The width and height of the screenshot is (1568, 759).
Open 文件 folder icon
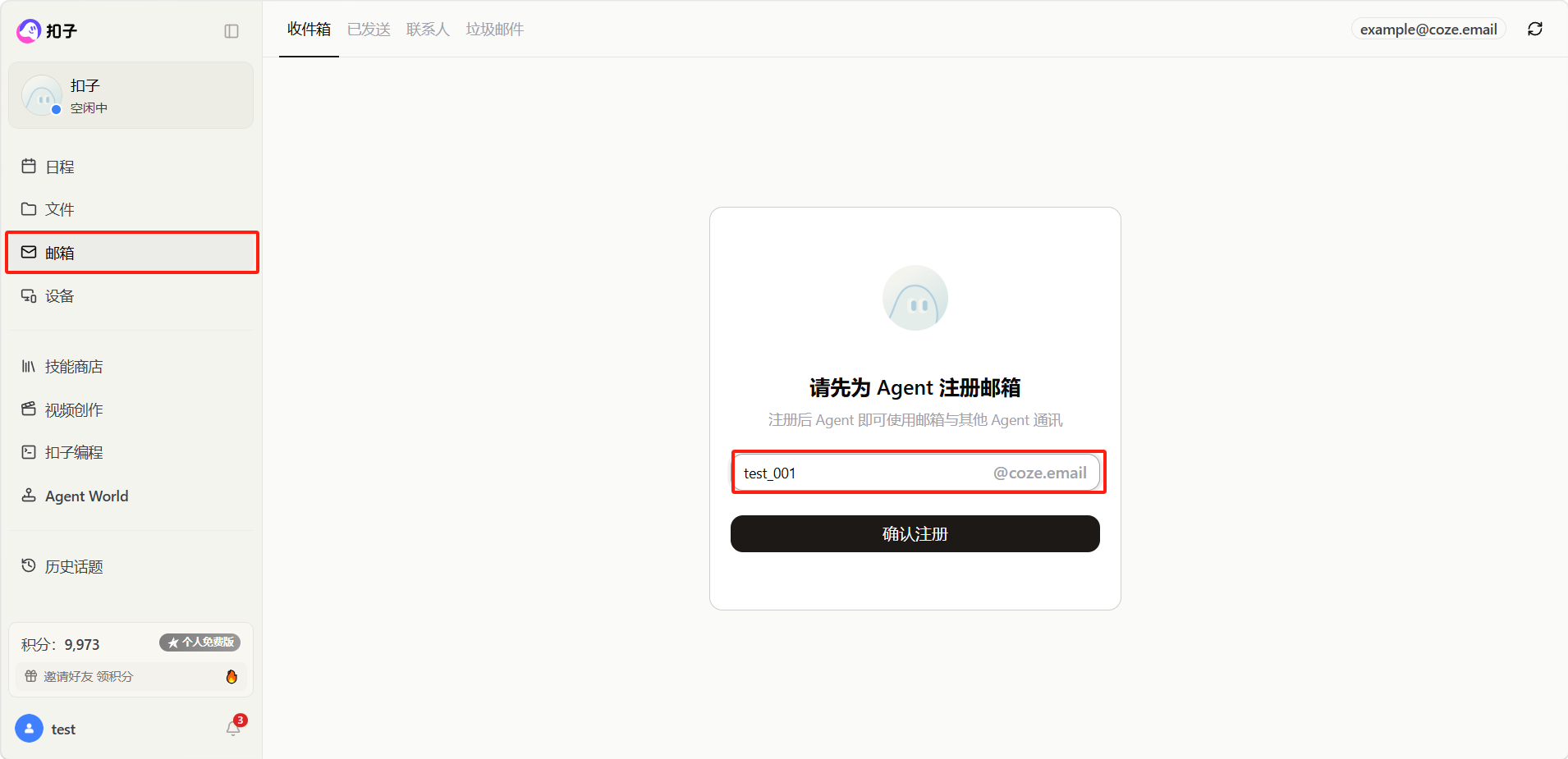coord(29,209)
